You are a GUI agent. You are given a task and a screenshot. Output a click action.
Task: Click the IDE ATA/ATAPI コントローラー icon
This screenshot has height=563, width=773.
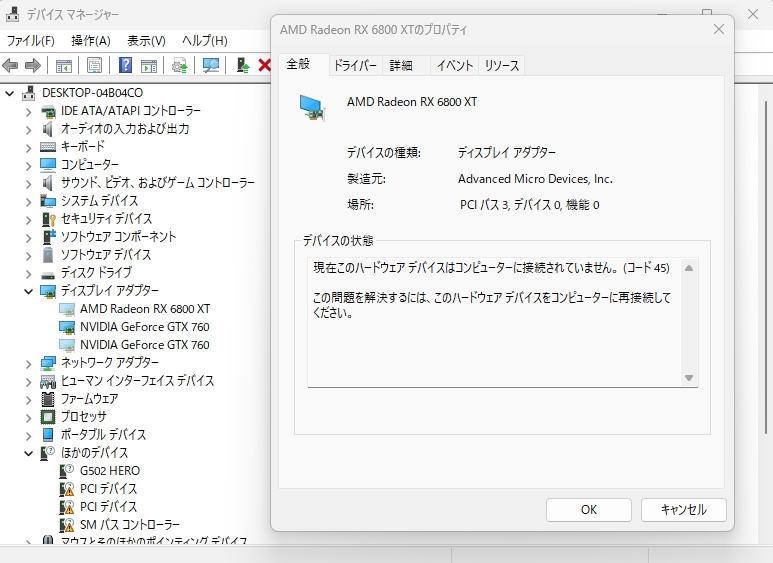click(48, 111)
